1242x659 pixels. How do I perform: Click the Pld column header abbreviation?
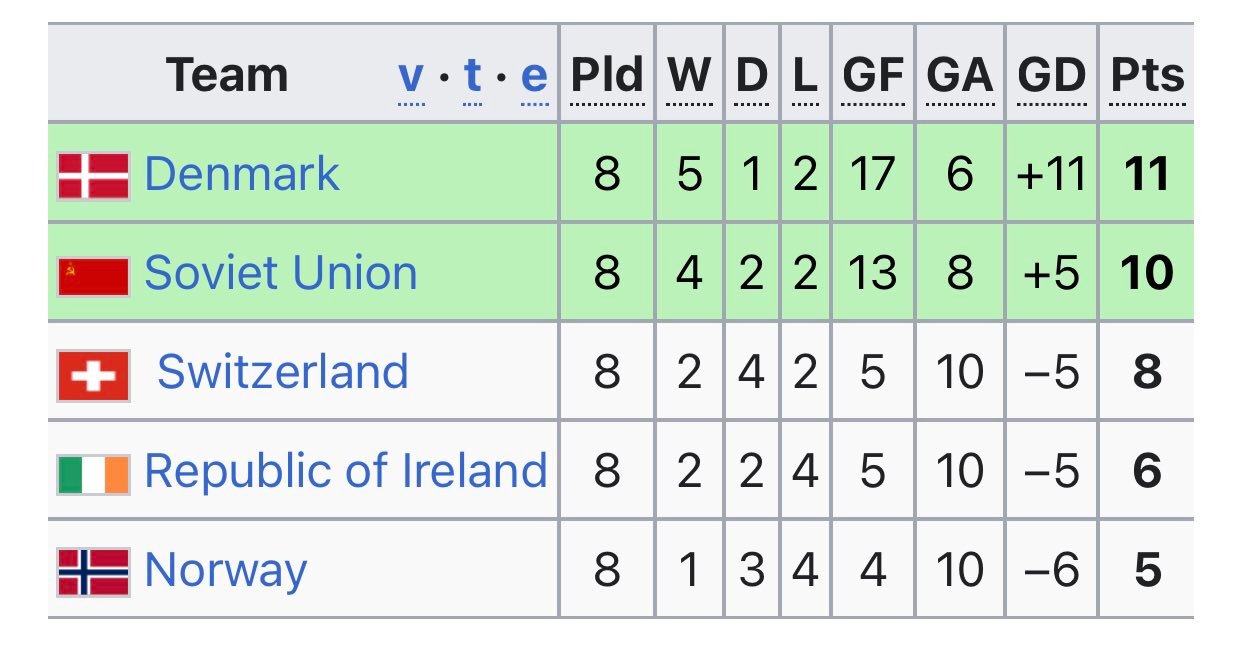point(607,76)
